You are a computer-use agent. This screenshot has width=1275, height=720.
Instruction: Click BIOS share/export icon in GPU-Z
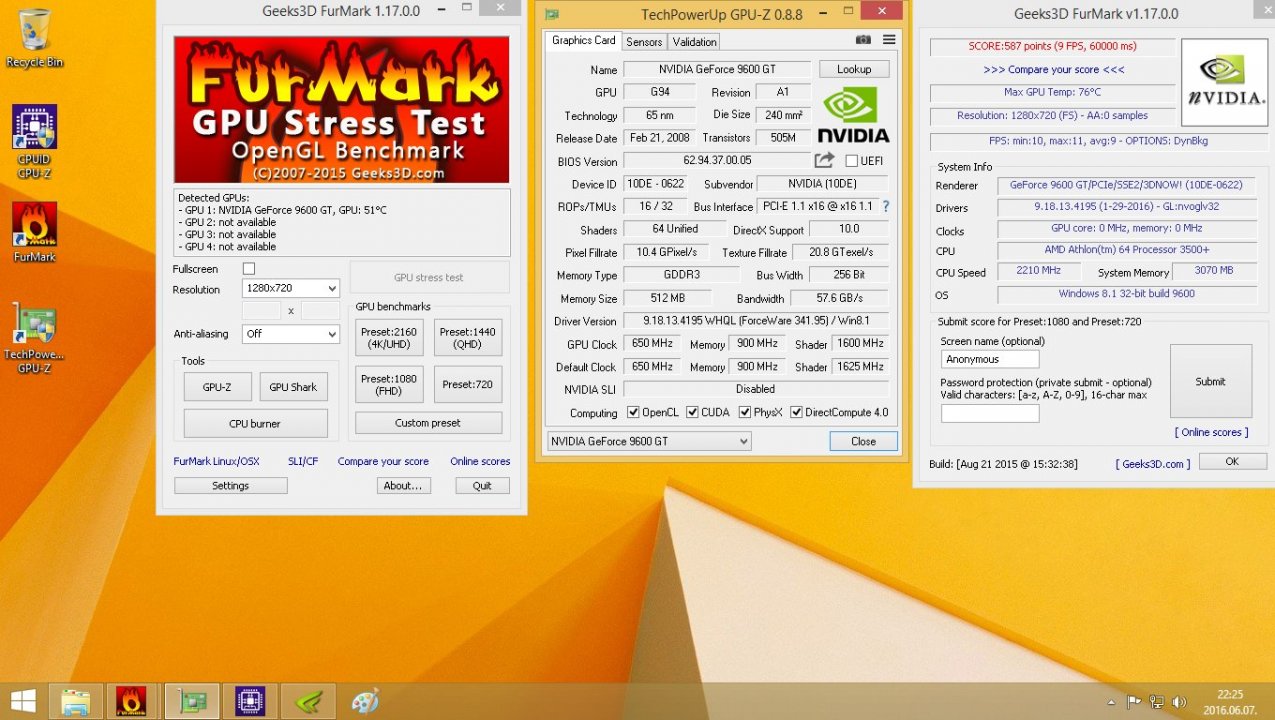pos(824,160)
